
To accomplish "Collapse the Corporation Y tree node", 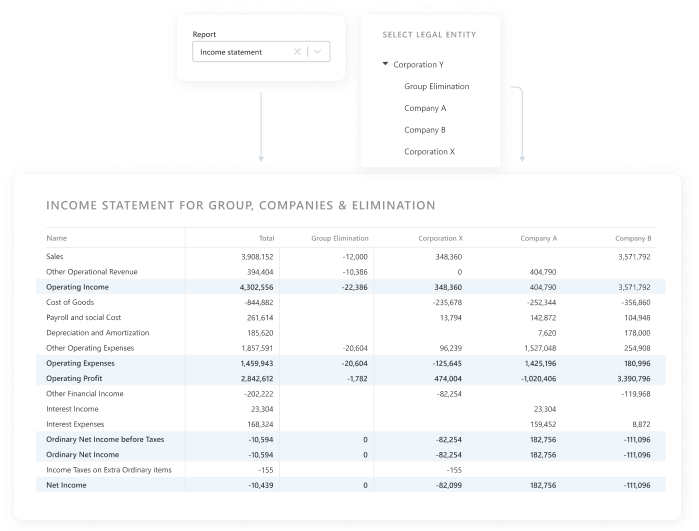I will pos(385,64).
